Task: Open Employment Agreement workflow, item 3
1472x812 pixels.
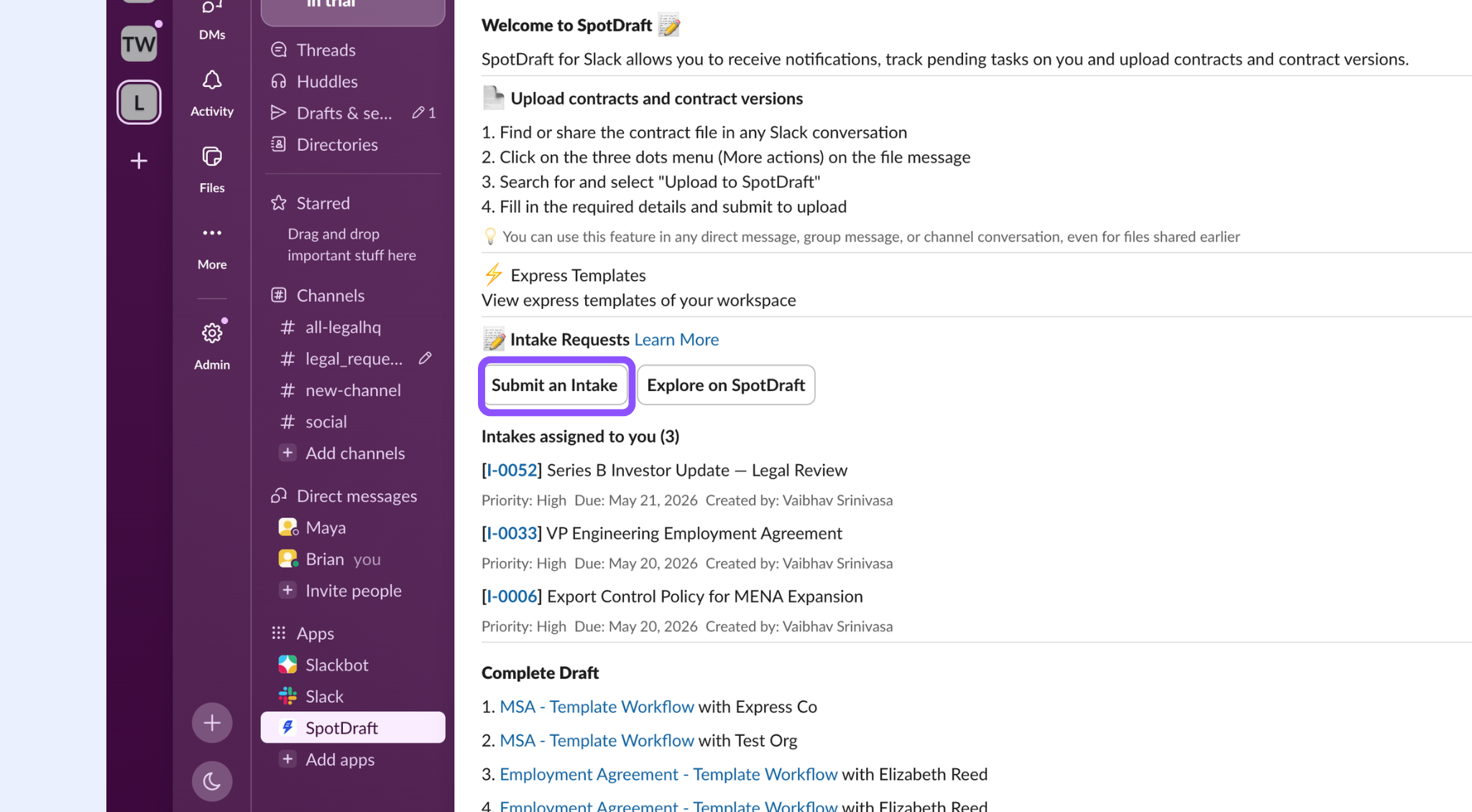Action: tap(668, 774)
